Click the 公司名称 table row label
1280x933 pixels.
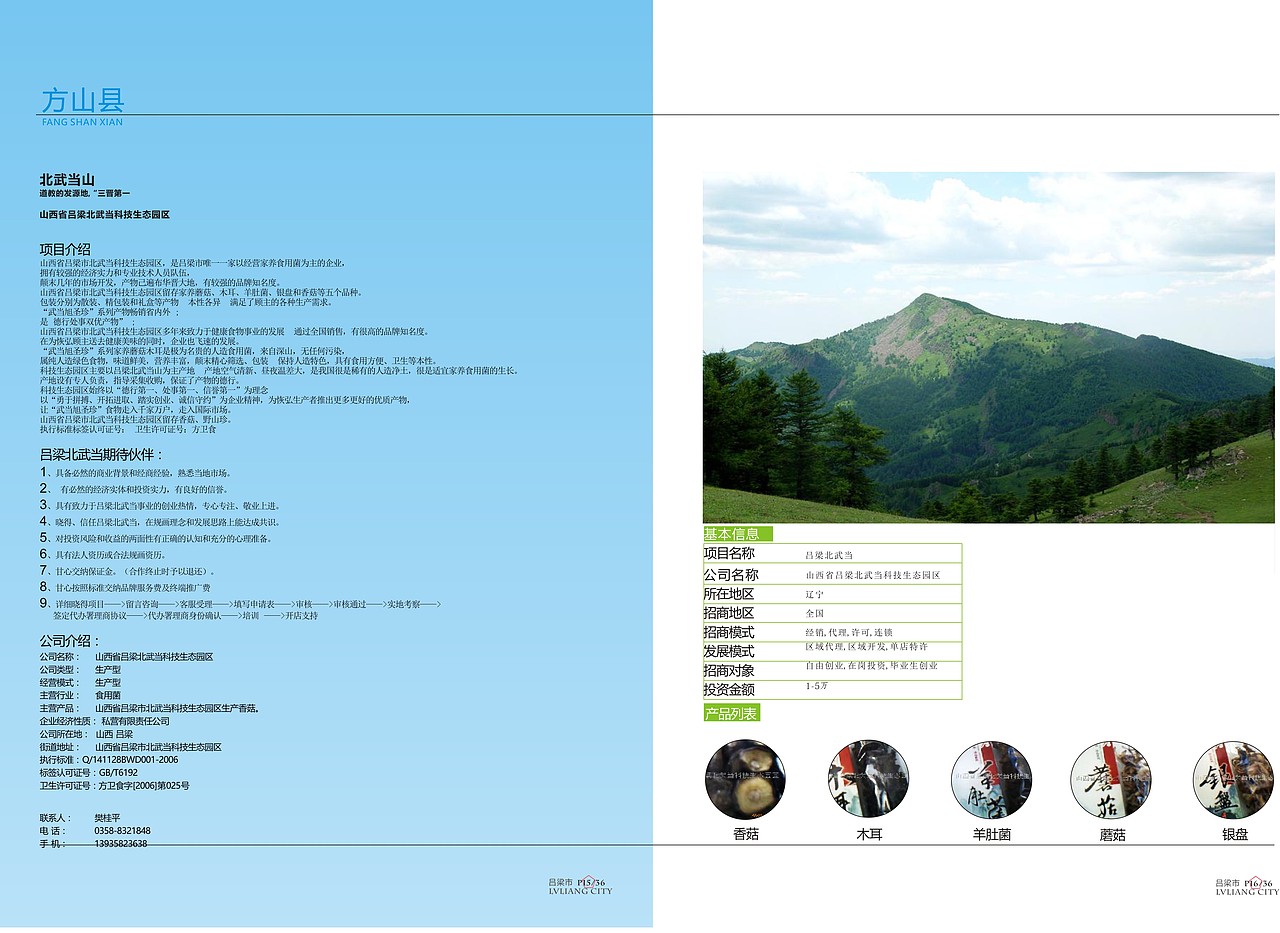(731, 575)
